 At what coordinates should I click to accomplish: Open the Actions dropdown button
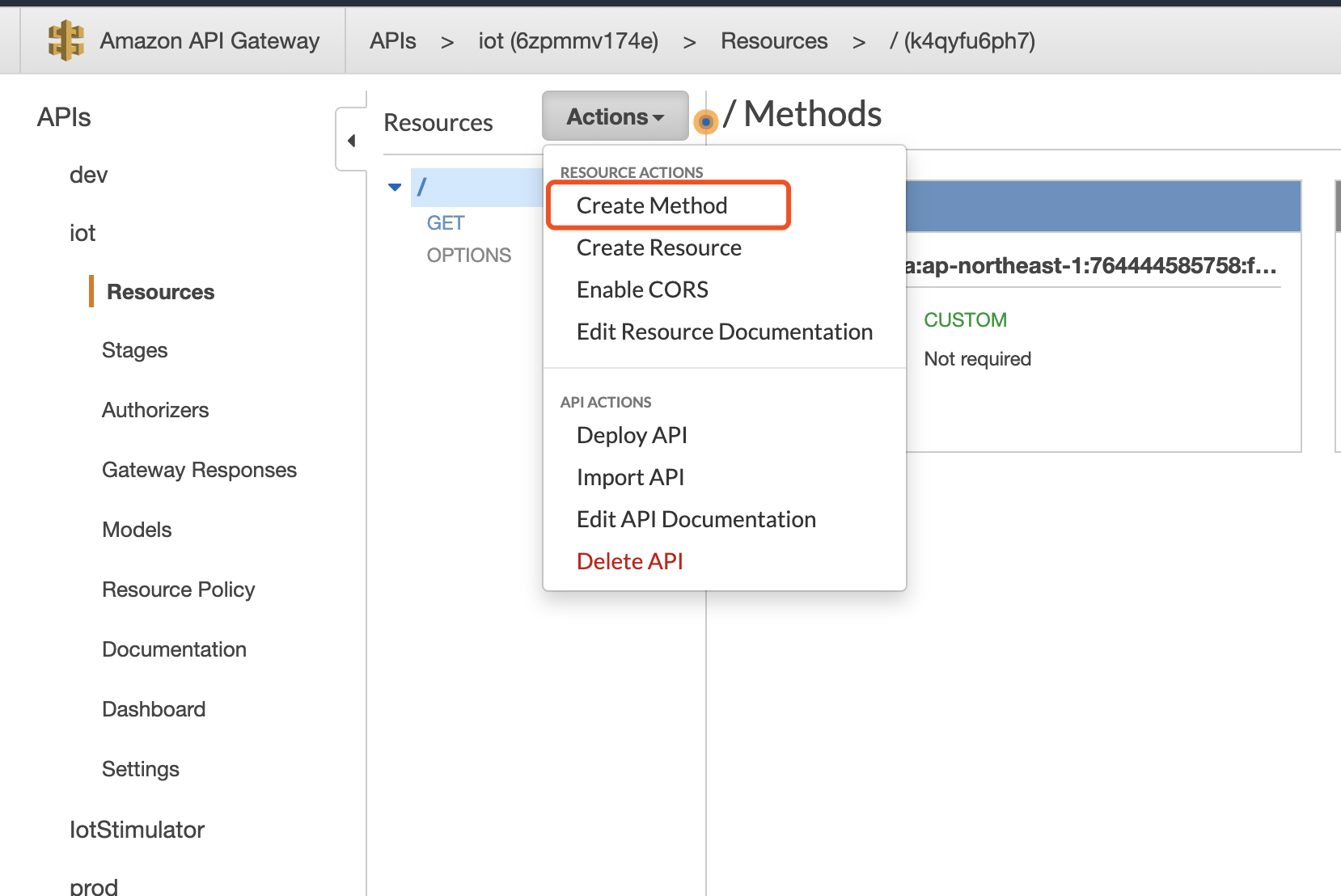pyautogui.click(x=616, y=116)
